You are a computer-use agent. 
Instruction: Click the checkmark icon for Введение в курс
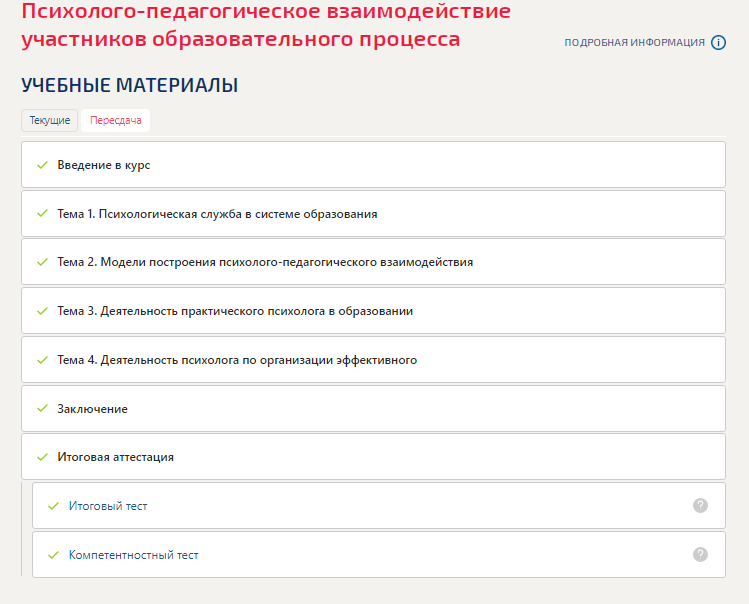43,165
